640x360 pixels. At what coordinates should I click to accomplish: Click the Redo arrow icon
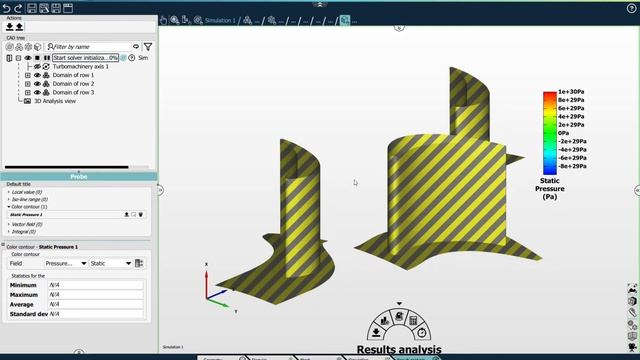click(18, 8)
